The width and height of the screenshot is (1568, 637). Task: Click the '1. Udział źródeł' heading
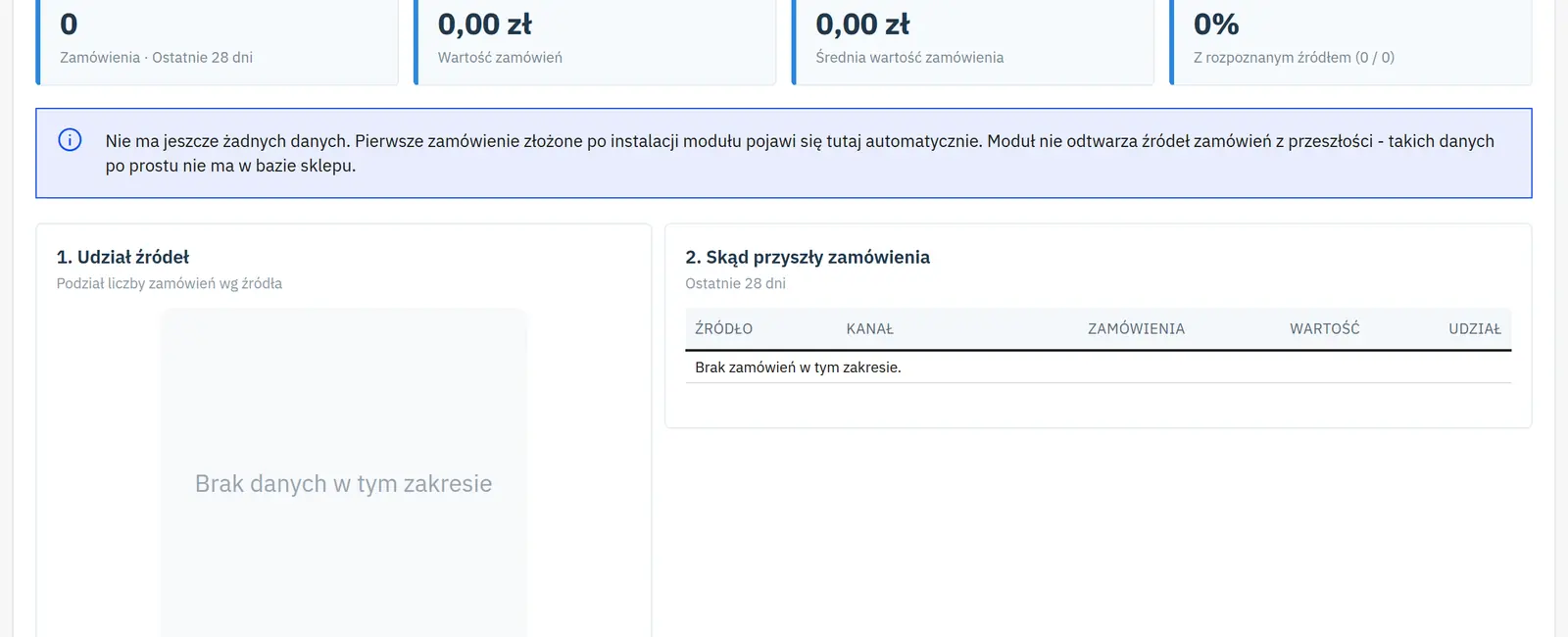pyautogui.click(x=122, y=257)
